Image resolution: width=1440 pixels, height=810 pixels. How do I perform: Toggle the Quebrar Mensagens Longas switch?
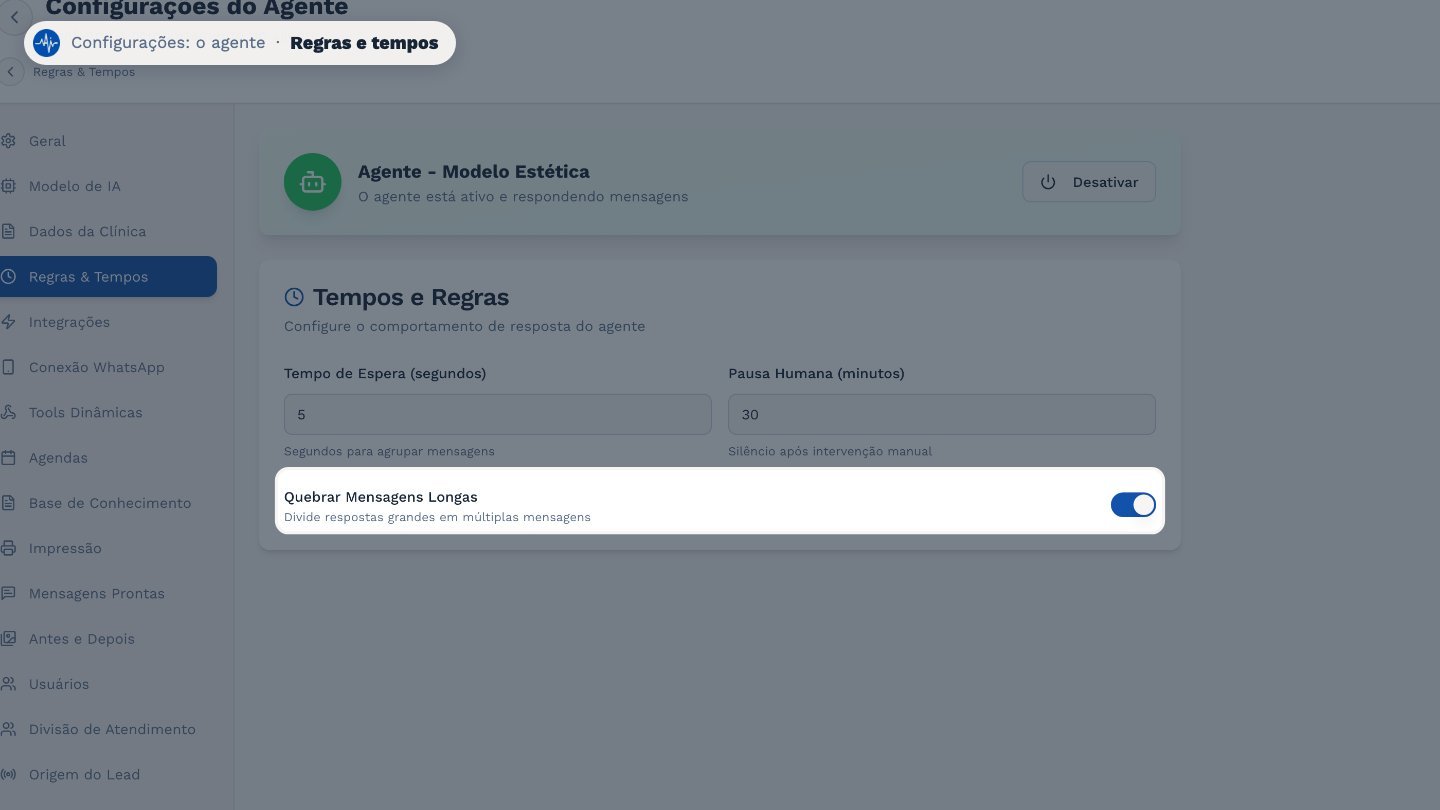pyautogui.click(x=1133, y=505)
